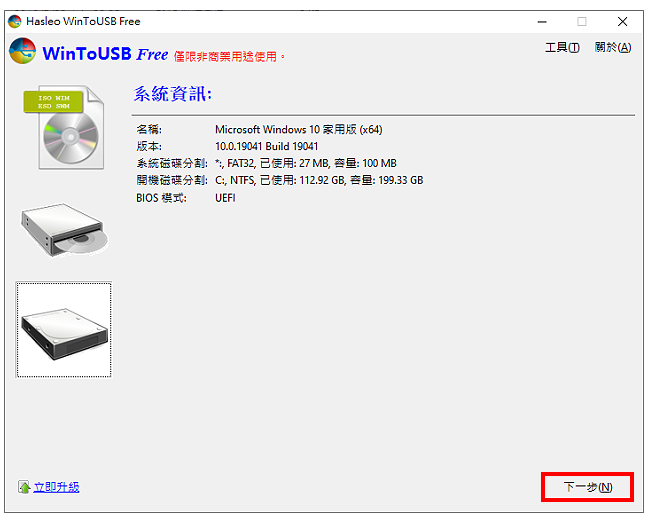This screenshot has width=647, height=515.
Task: Choose the CD/DVD drive source icon
Action: [64, 229]
